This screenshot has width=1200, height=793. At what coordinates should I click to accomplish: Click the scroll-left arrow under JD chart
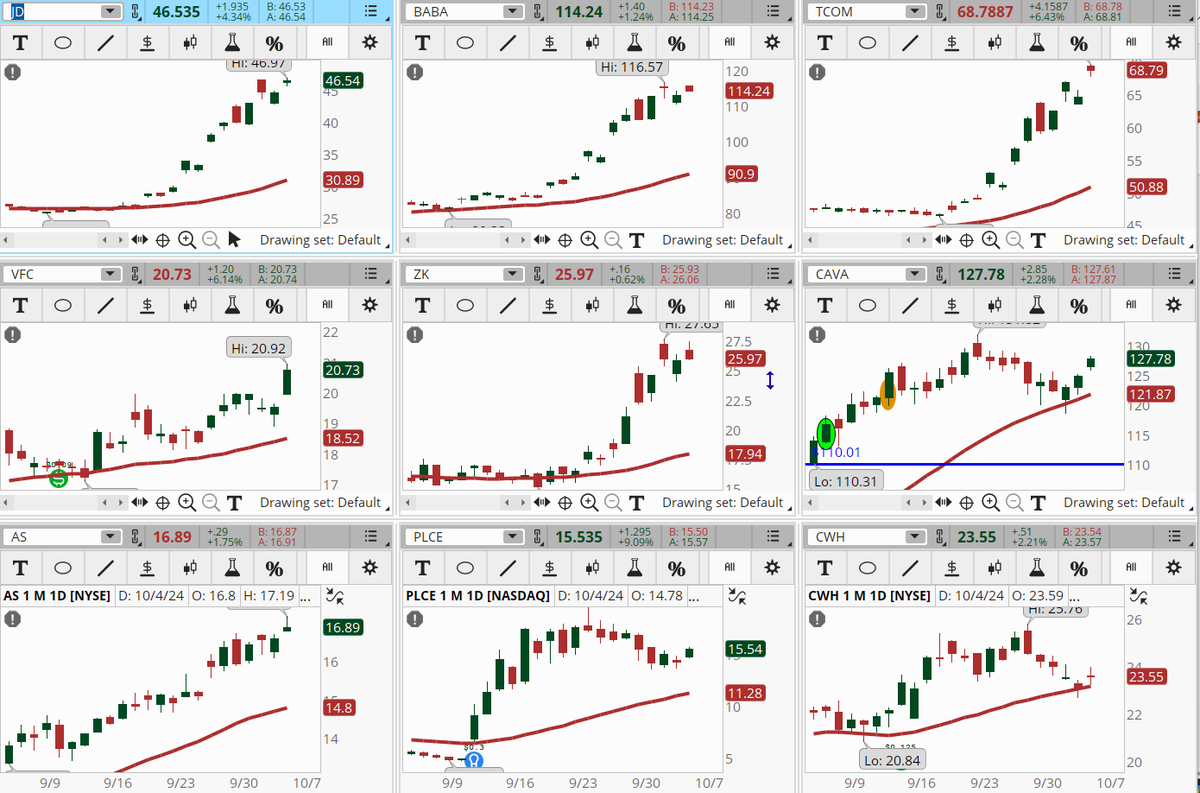click(x=6, y=240)
